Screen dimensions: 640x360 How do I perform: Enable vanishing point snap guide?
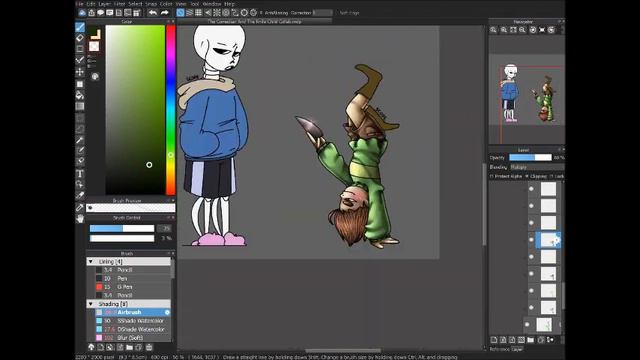tap(208, 13)
